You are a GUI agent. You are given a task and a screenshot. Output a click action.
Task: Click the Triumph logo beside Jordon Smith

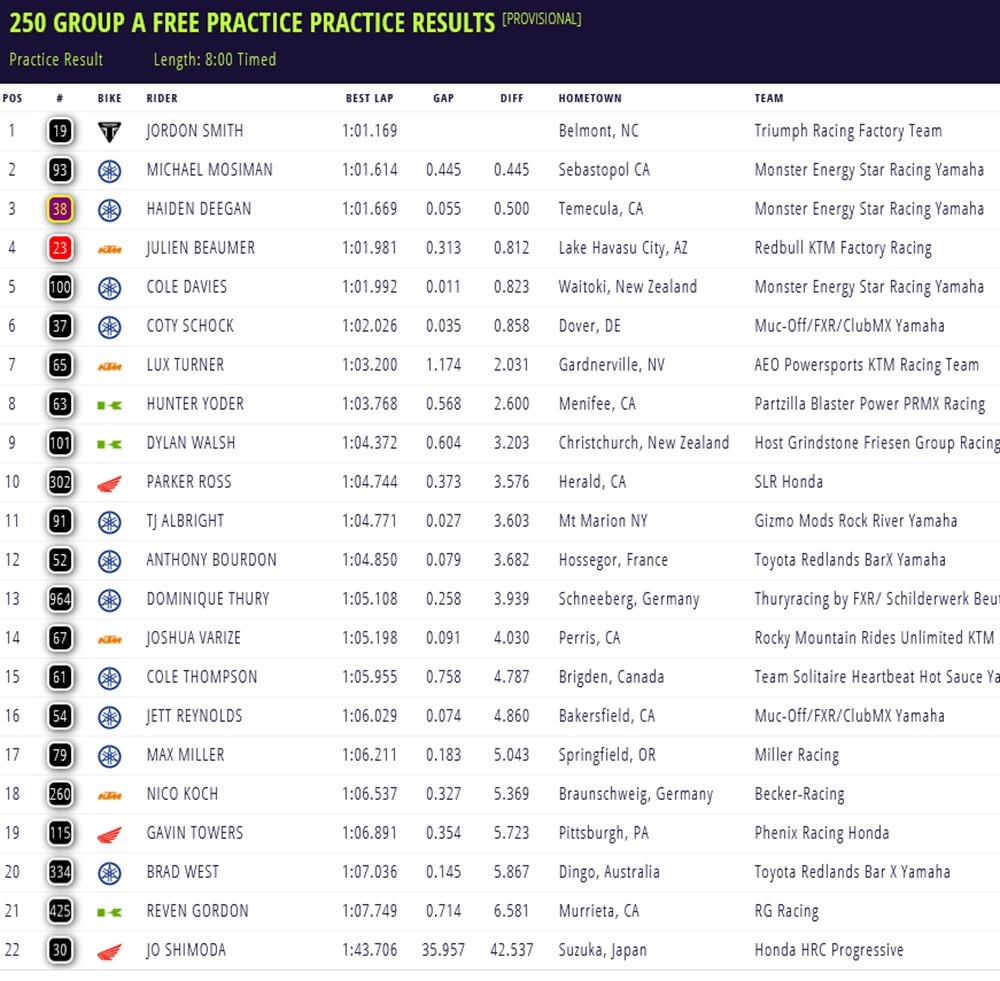pyautogui.click(x=109, y=131)
